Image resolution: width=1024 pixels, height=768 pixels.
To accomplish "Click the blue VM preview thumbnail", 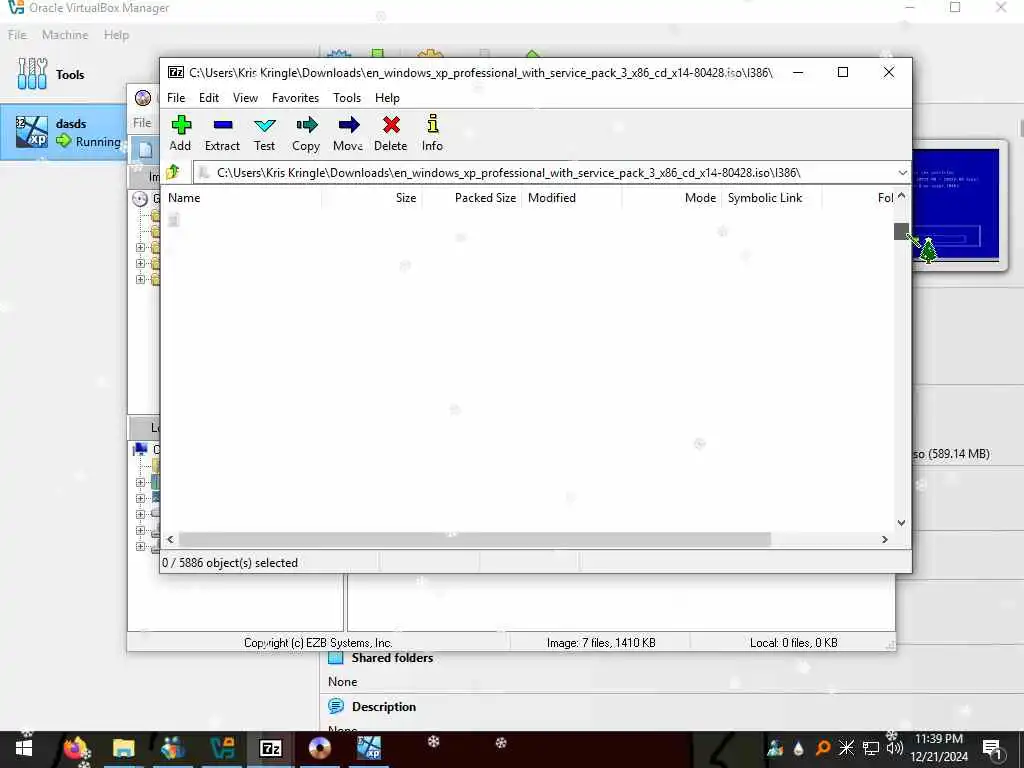I will point(955,204).
